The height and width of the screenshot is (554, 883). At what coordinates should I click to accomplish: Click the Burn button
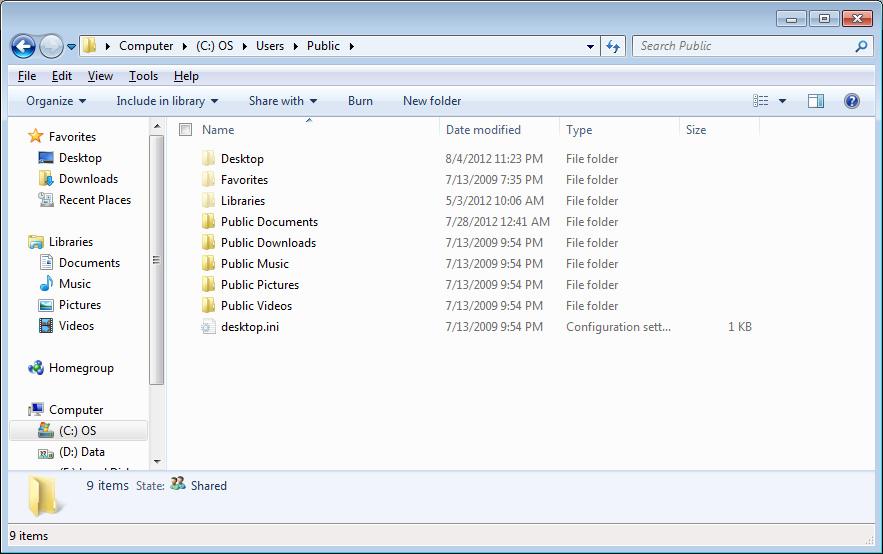360,101
